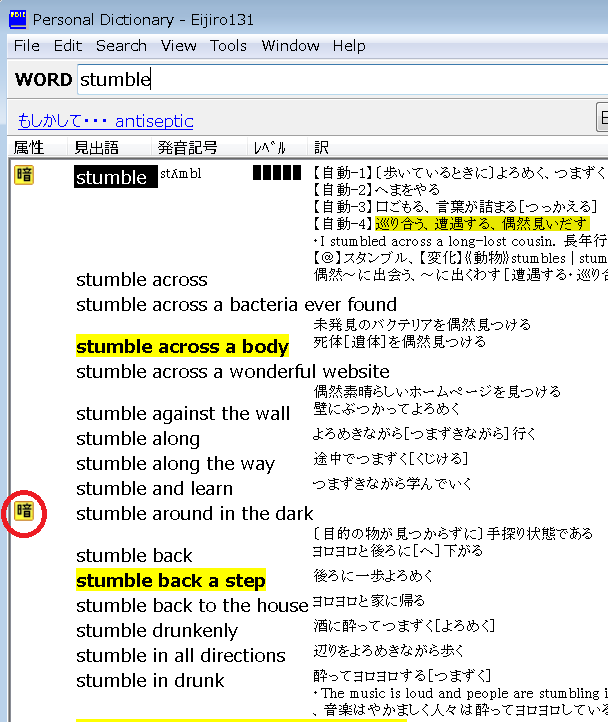Click the pronunciation stʌ́mbl text
The height and width of the screenshot is (722, 608).
click(181, 174)
